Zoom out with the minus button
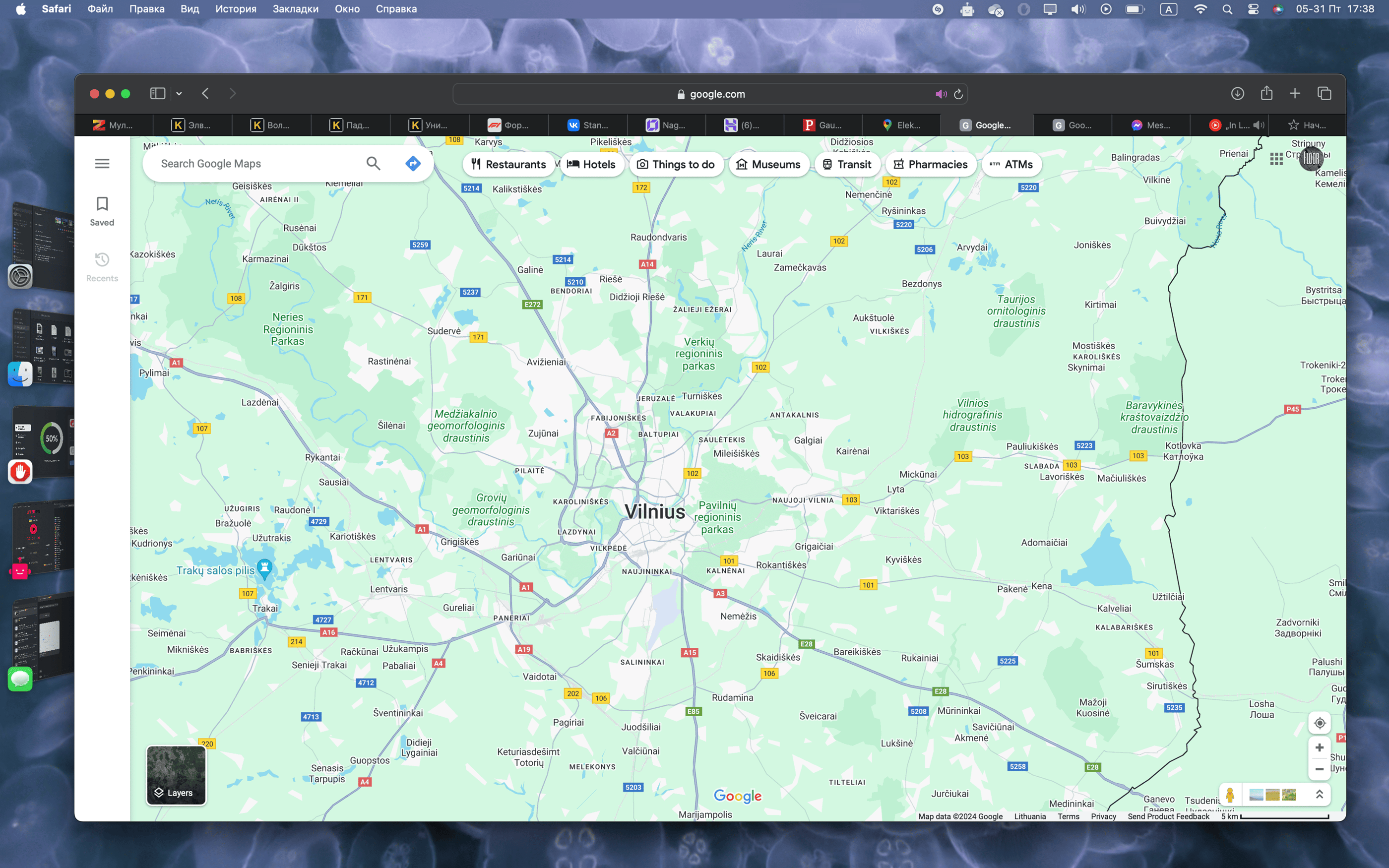 pyautogui.click(x=1320, y=769)
